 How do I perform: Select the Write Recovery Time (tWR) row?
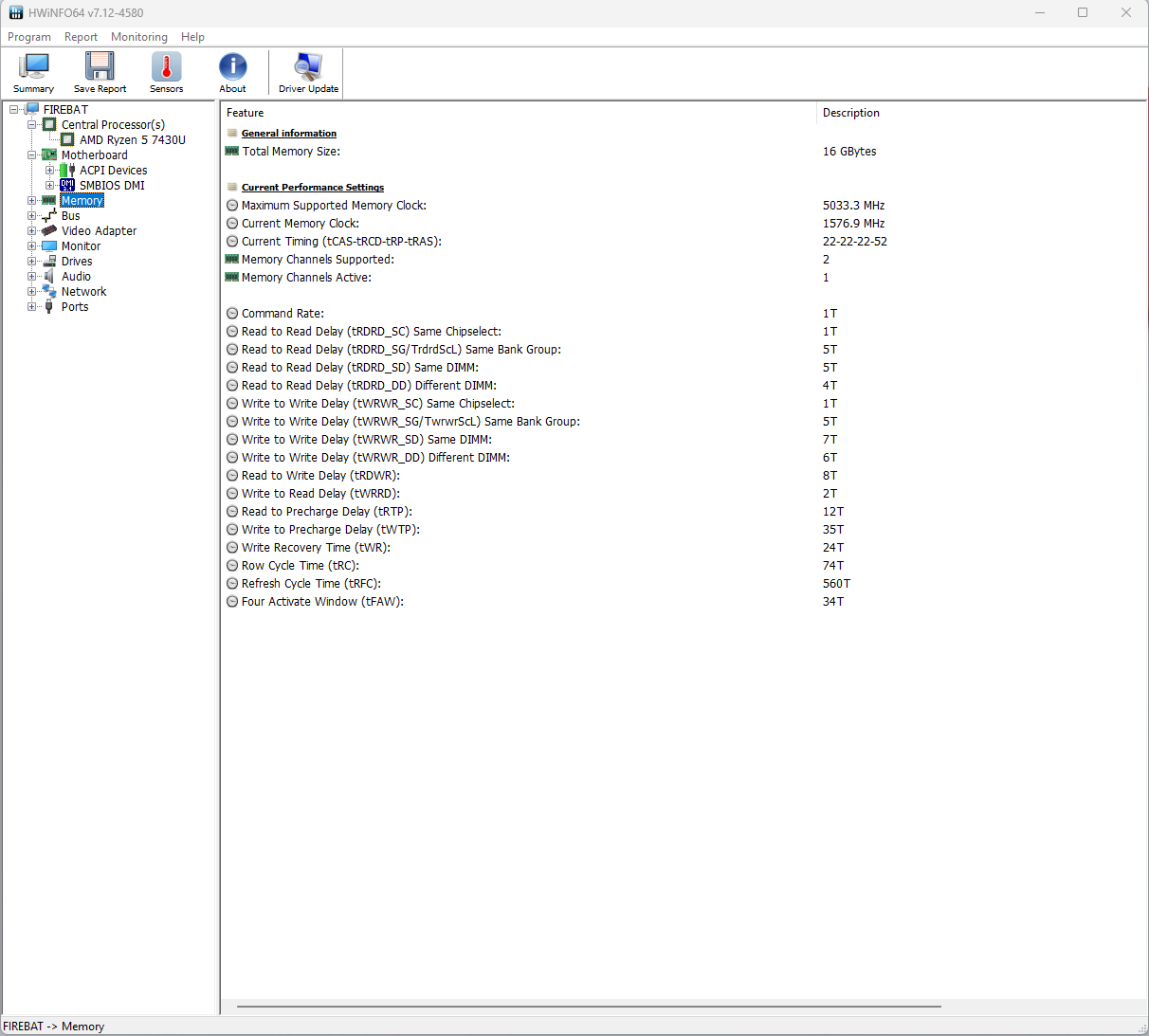pos(684,548)
